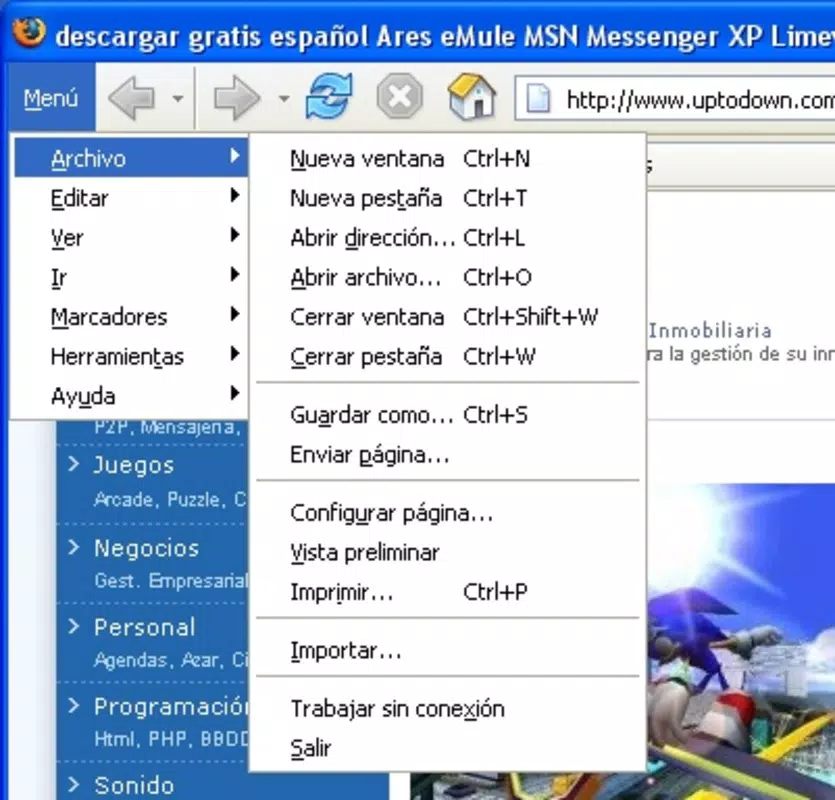Open the Juegos category link
835x800 pixels.
point(134,465)
